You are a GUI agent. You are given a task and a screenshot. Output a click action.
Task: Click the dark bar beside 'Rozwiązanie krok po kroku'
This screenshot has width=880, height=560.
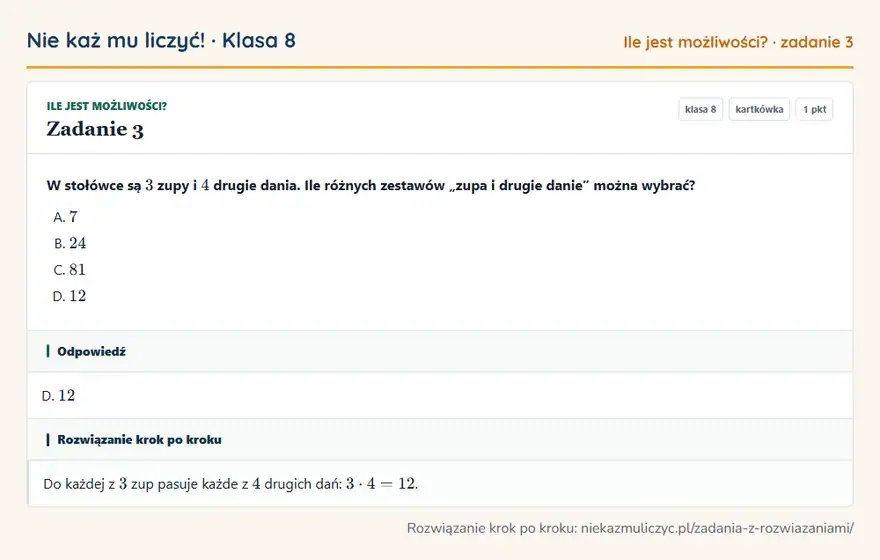coord(48,439)
